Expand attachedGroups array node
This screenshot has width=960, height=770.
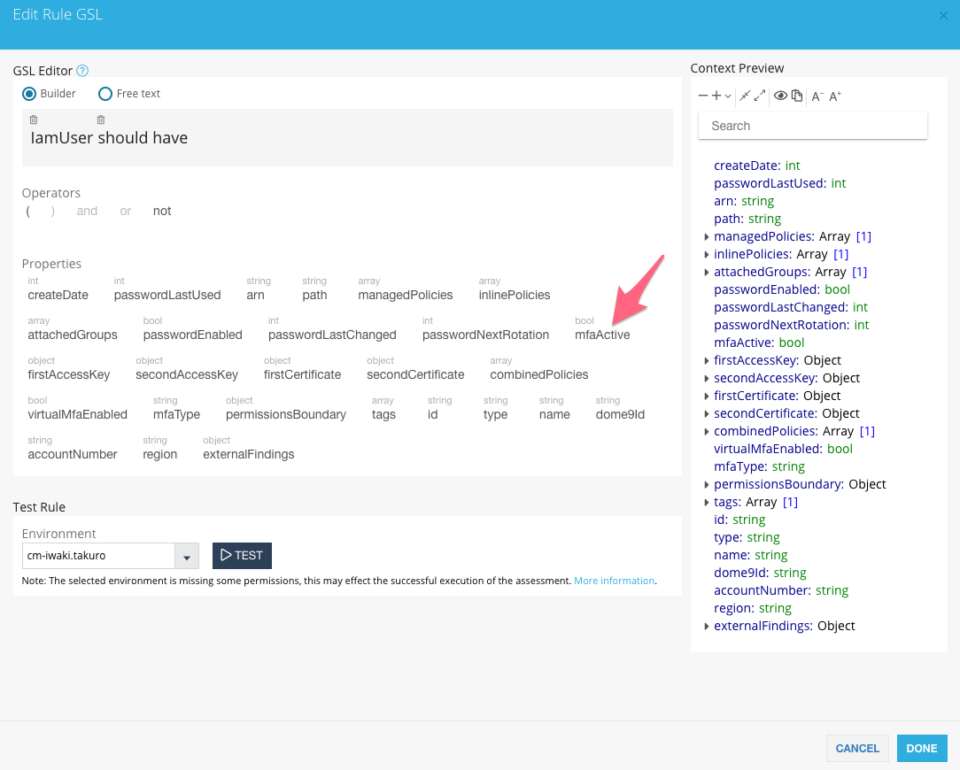(706, 272)
